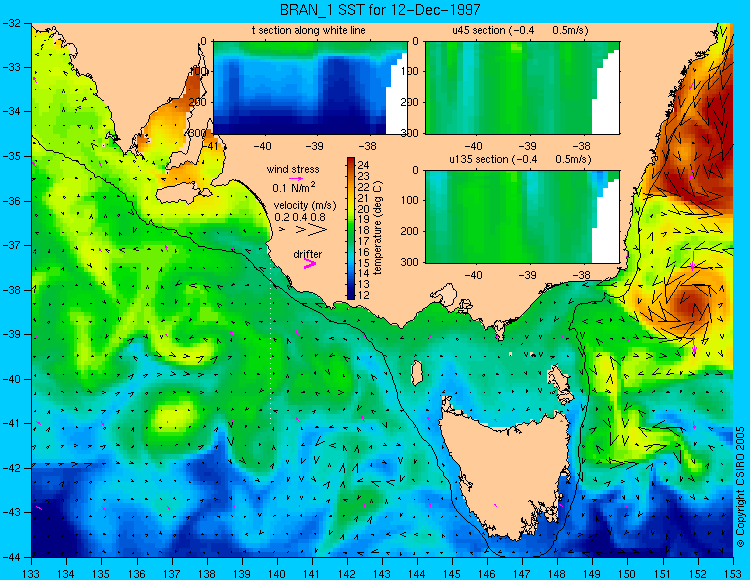Click the colorbar tick label 12

coord(364,295)
